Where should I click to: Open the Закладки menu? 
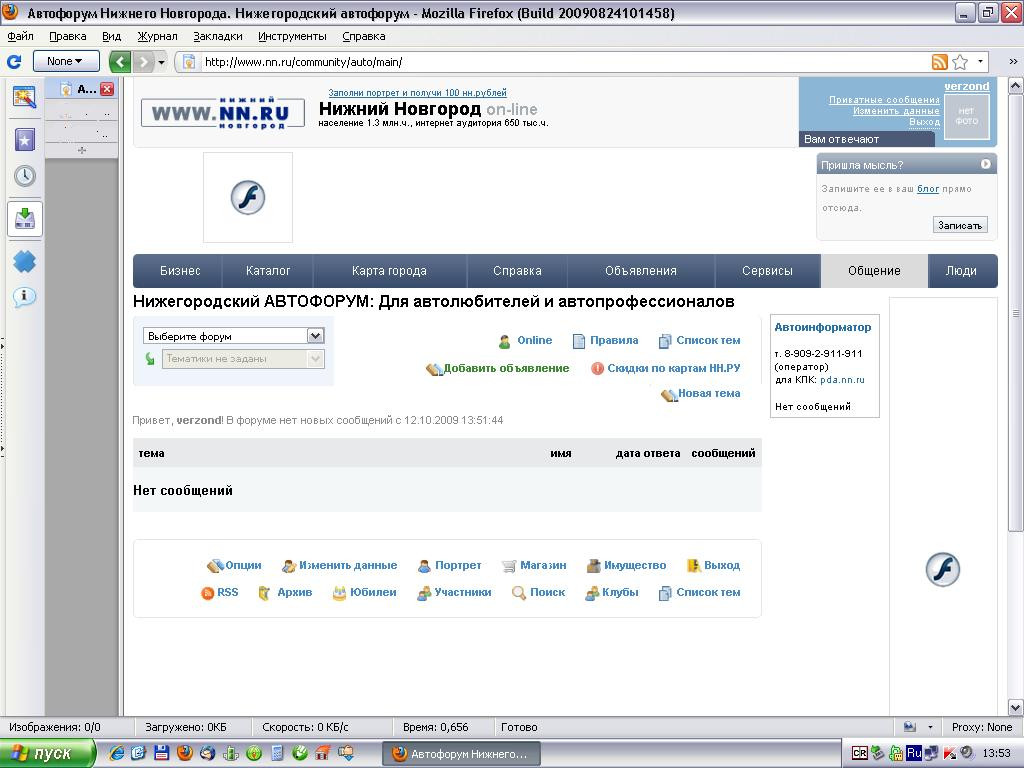pyautogui.click(x=217, y=37)
